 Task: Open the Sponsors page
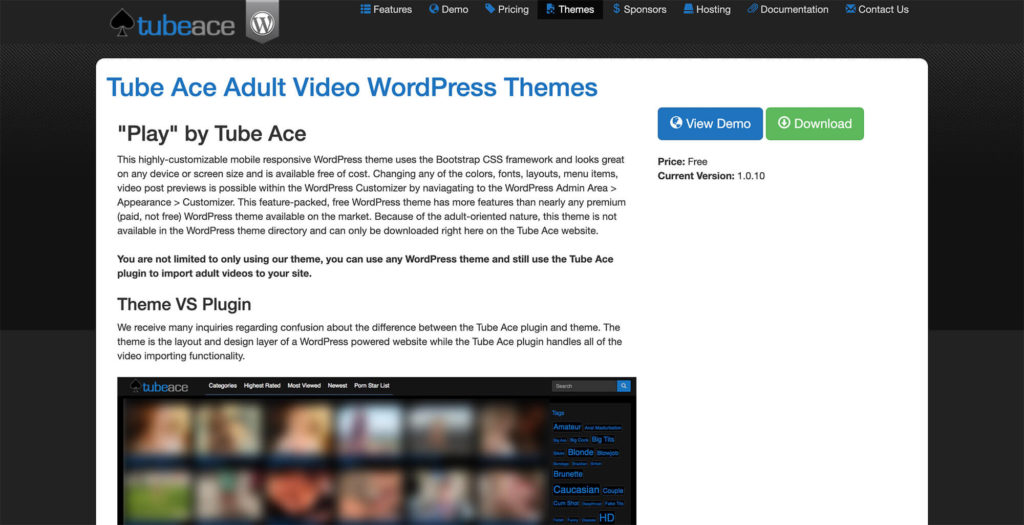[639, 9]
